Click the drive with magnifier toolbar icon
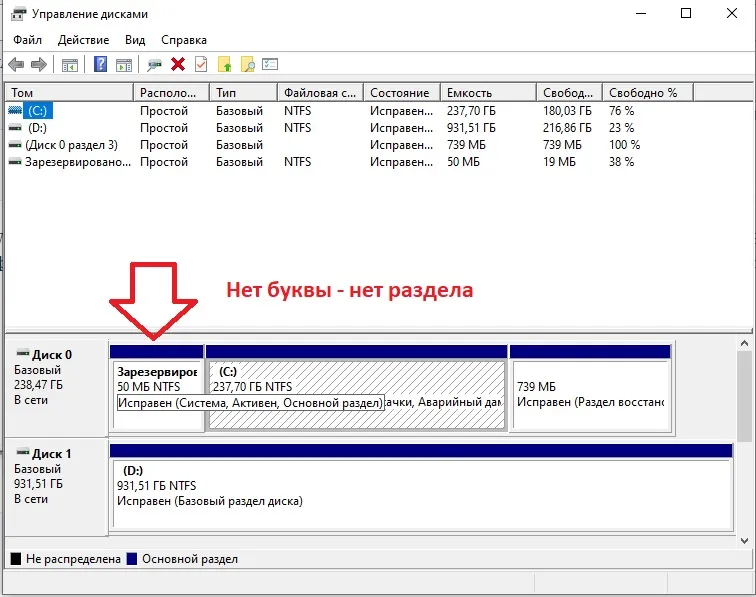Viewport: 756px width, 597px height. pyautogui.click(x=154, y=65)
